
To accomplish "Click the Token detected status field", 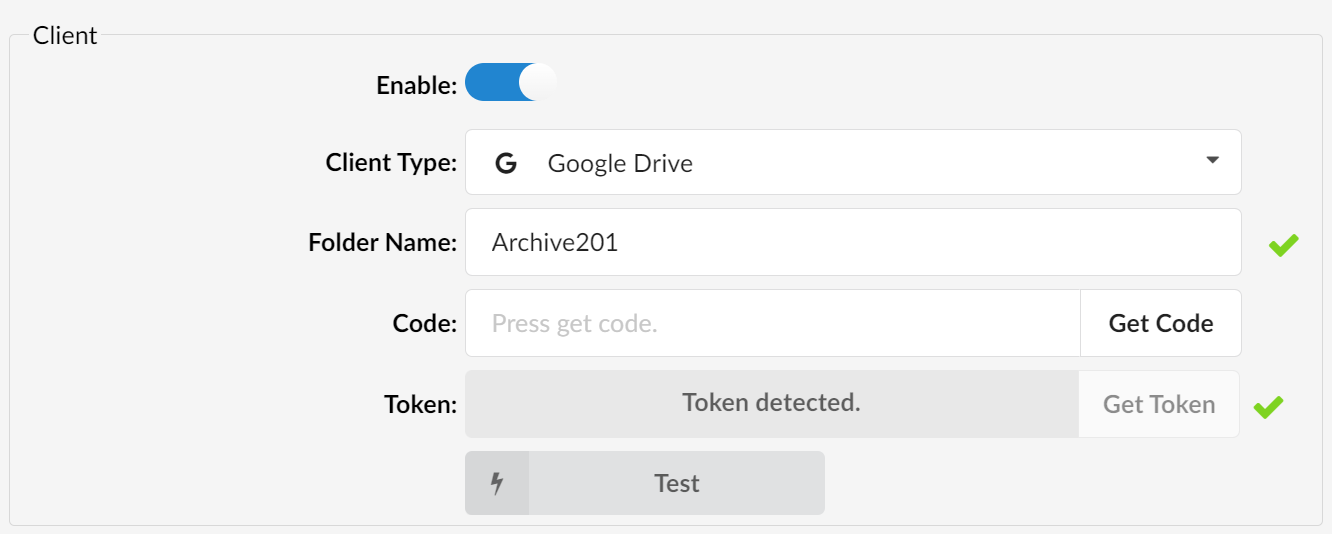I will click(771, 404).
